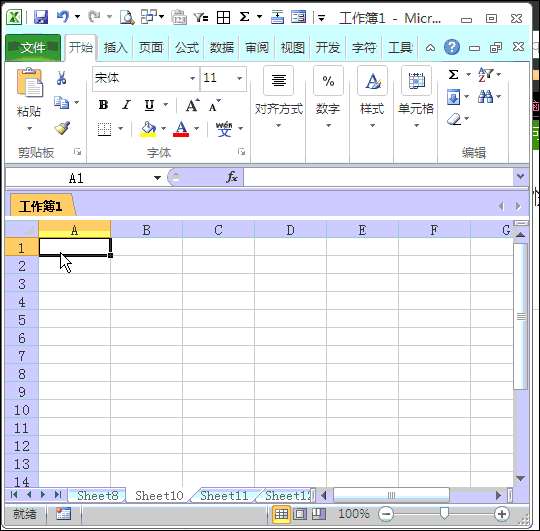Image resolution: width=540 pixels, height=531 pixels.
Task: Click the Cut scissors icon
Action: click(61, 78)
